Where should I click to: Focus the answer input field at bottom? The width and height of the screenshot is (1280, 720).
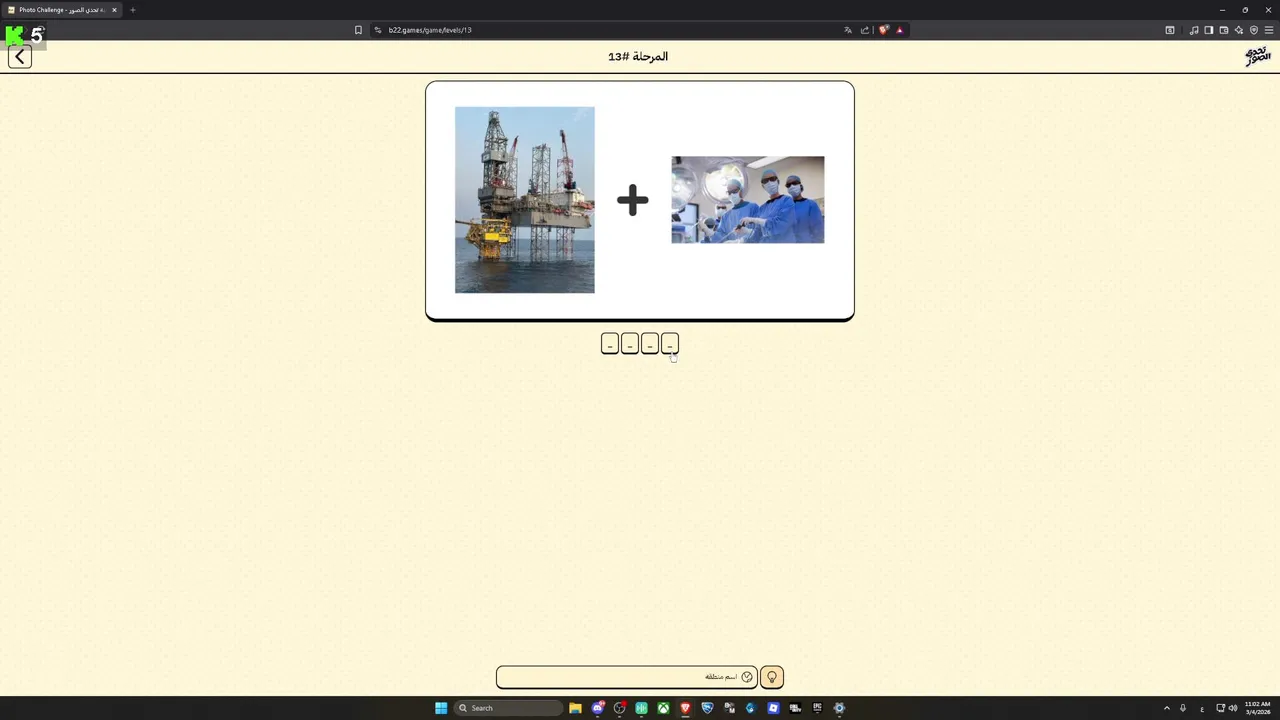(x=626, y=677)
